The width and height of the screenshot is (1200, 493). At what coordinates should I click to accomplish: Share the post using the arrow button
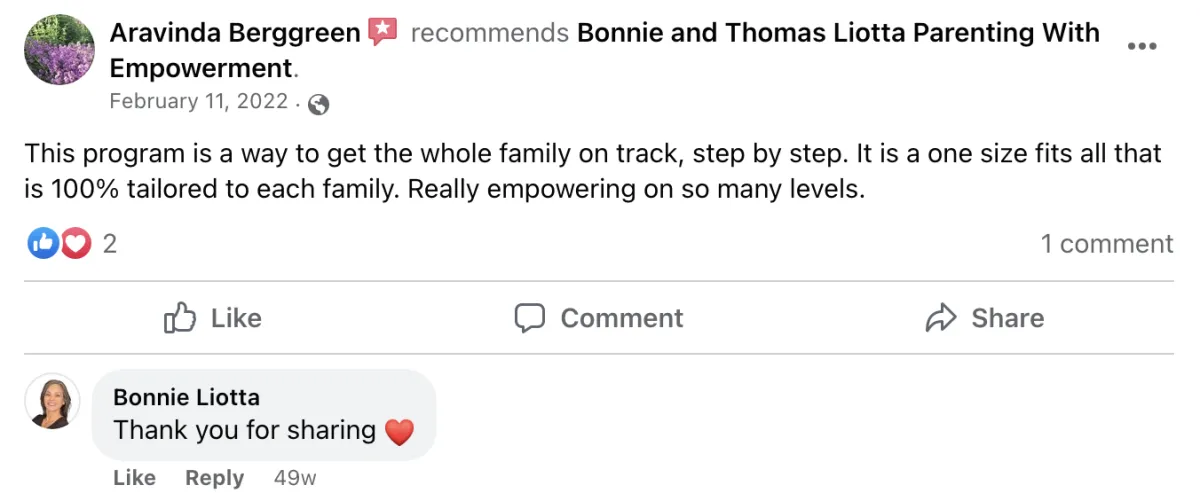coord(985,318)
